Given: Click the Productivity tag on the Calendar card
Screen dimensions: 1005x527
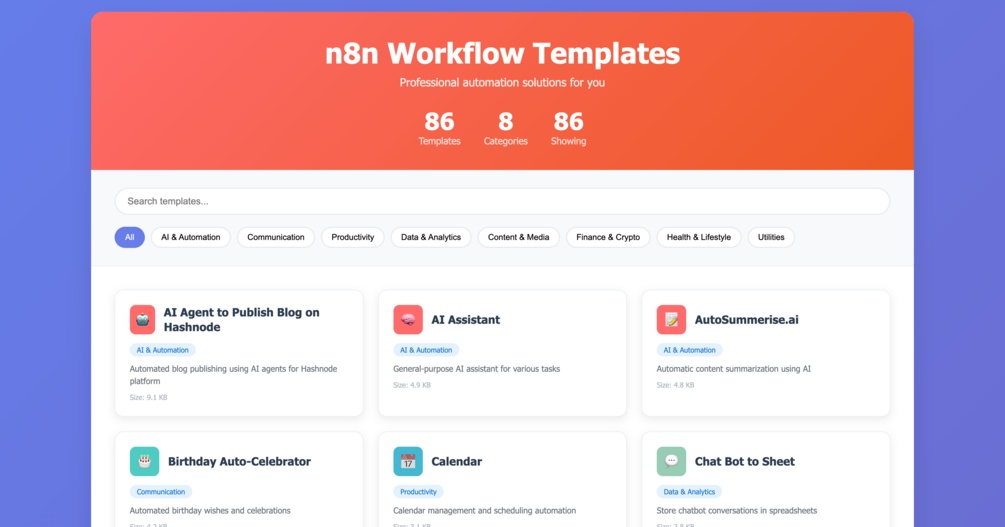Looking at the screenshot, I should point(418,492).
